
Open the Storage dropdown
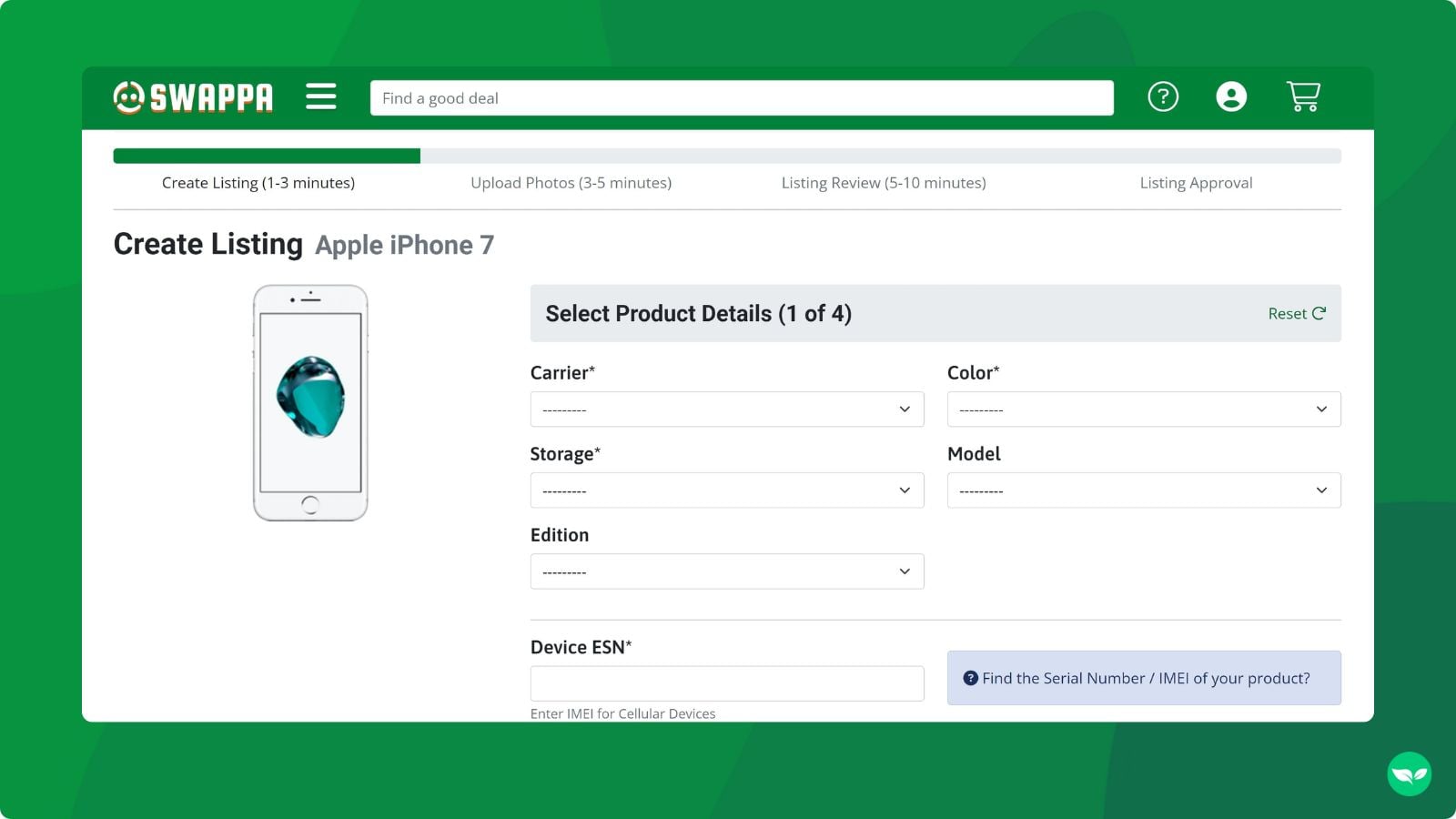(726, 490)
